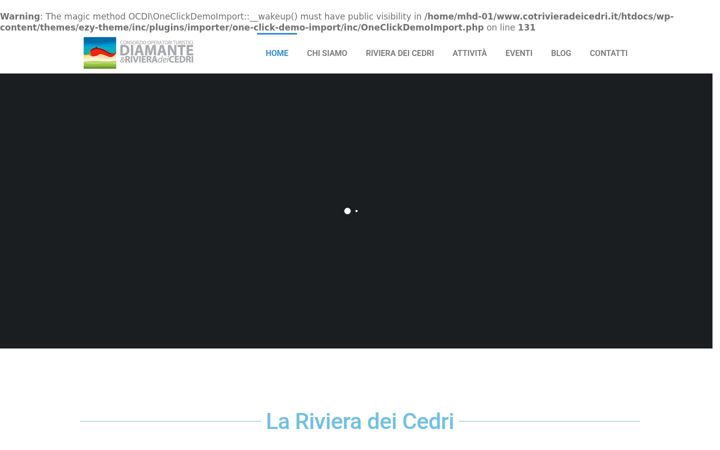Open the EVENTI page
Screen dimensions: 720x450
pos(519,53)
